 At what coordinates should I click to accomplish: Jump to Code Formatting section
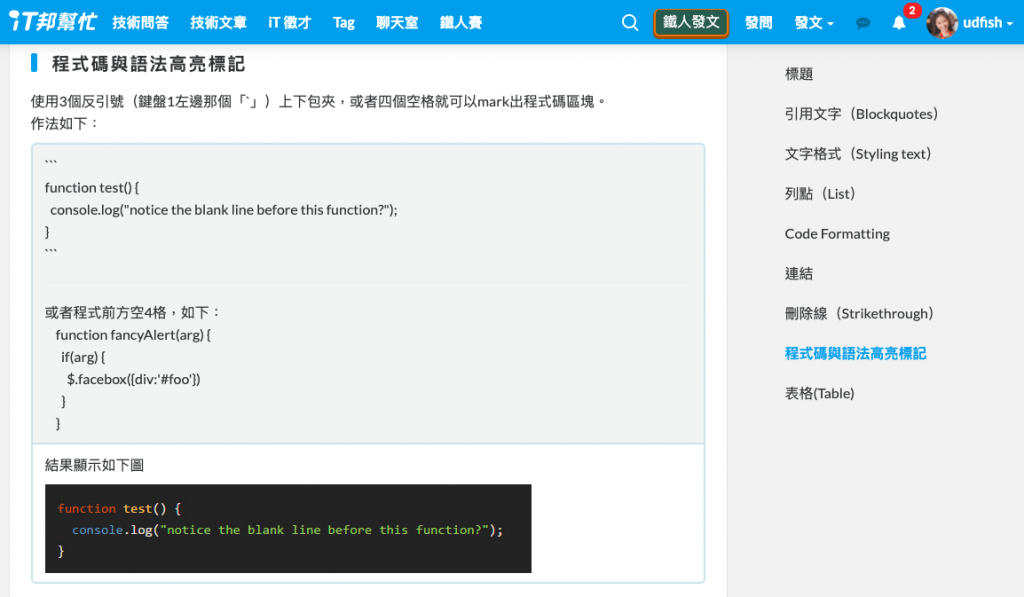click(837, 234)
